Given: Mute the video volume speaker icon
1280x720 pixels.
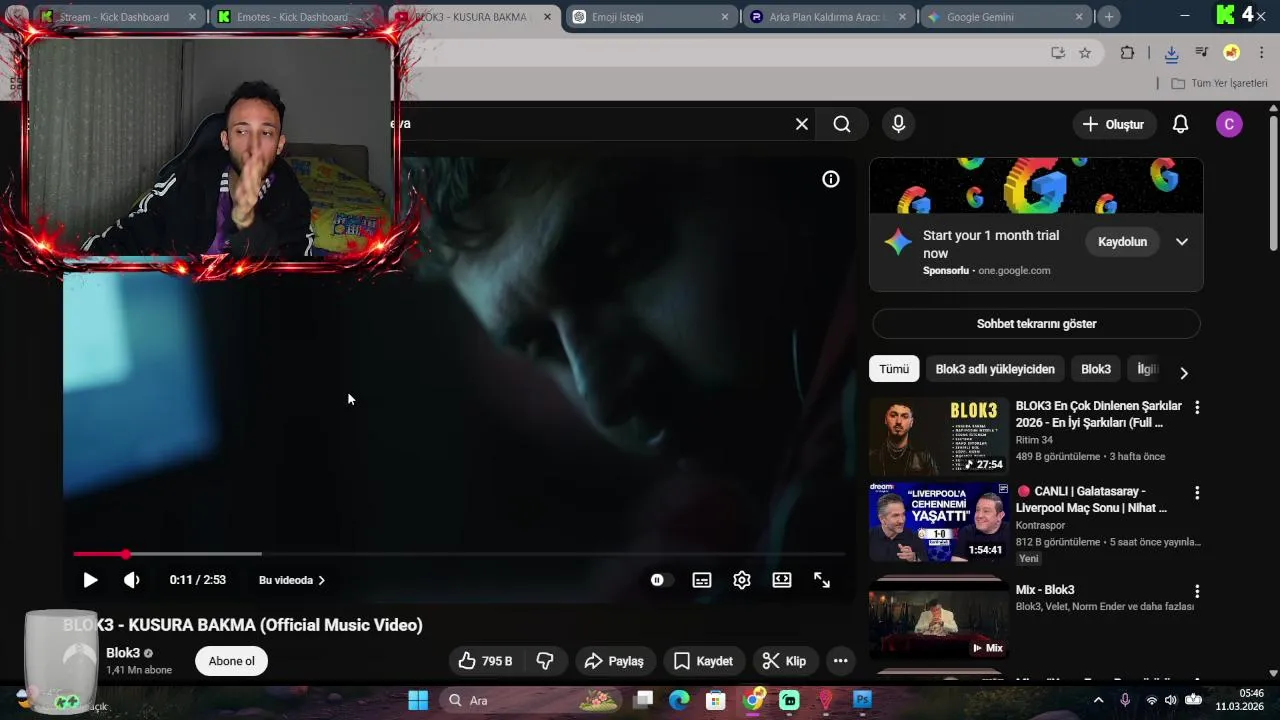Looking at the screenshot, I should click(x=131, y=580).
